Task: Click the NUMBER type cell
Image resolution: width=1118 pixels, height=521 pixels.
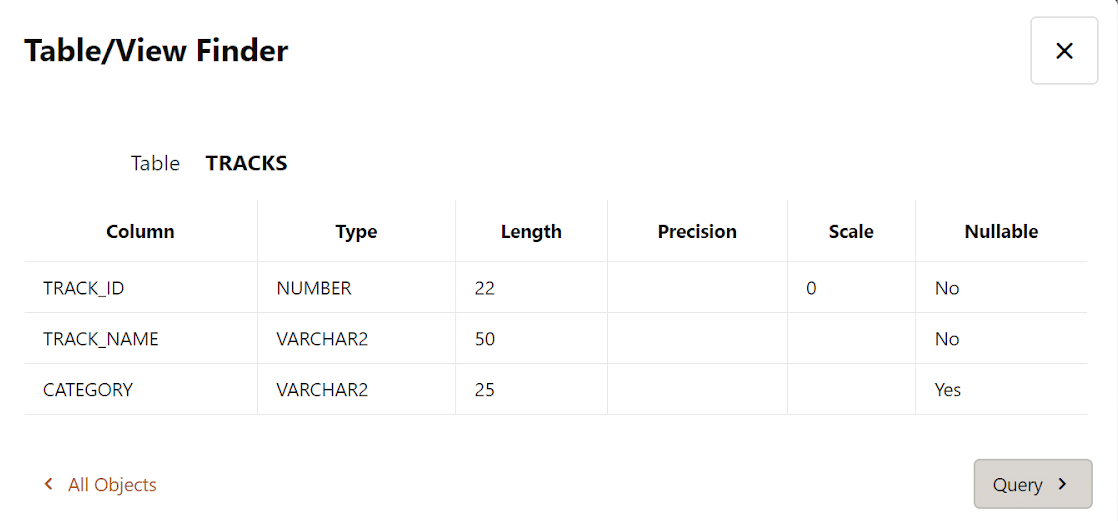Action: click(x=314, y=288)
